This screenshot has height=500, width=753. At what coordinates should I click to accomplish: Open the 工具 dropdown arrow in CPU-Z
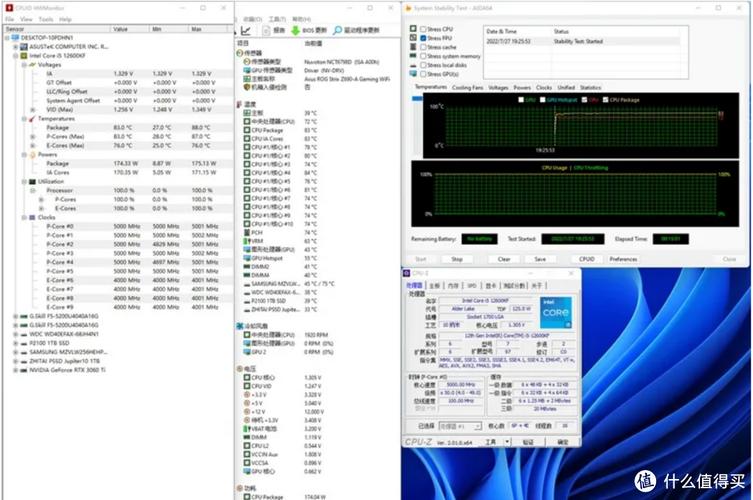click(507, 442)
